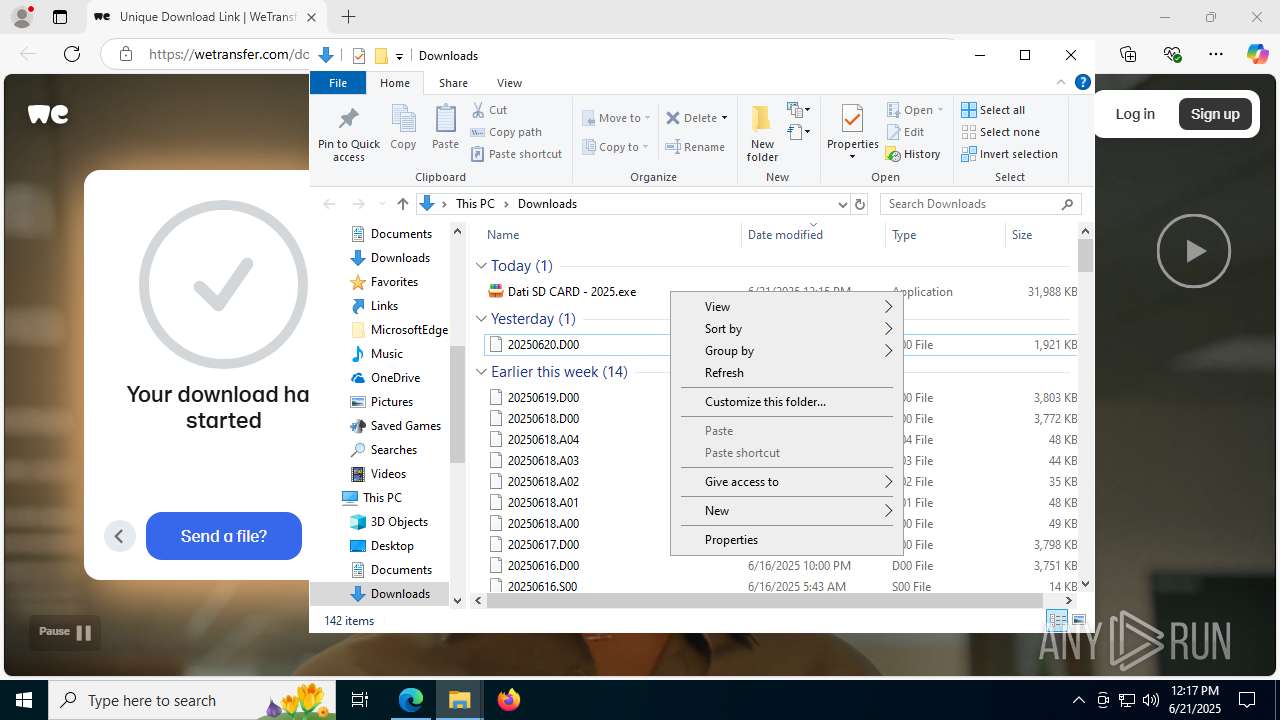This screenshot has width=1280, height=720.
Task: Collapse the Earlier this week group
Action: tap(481, 372)
